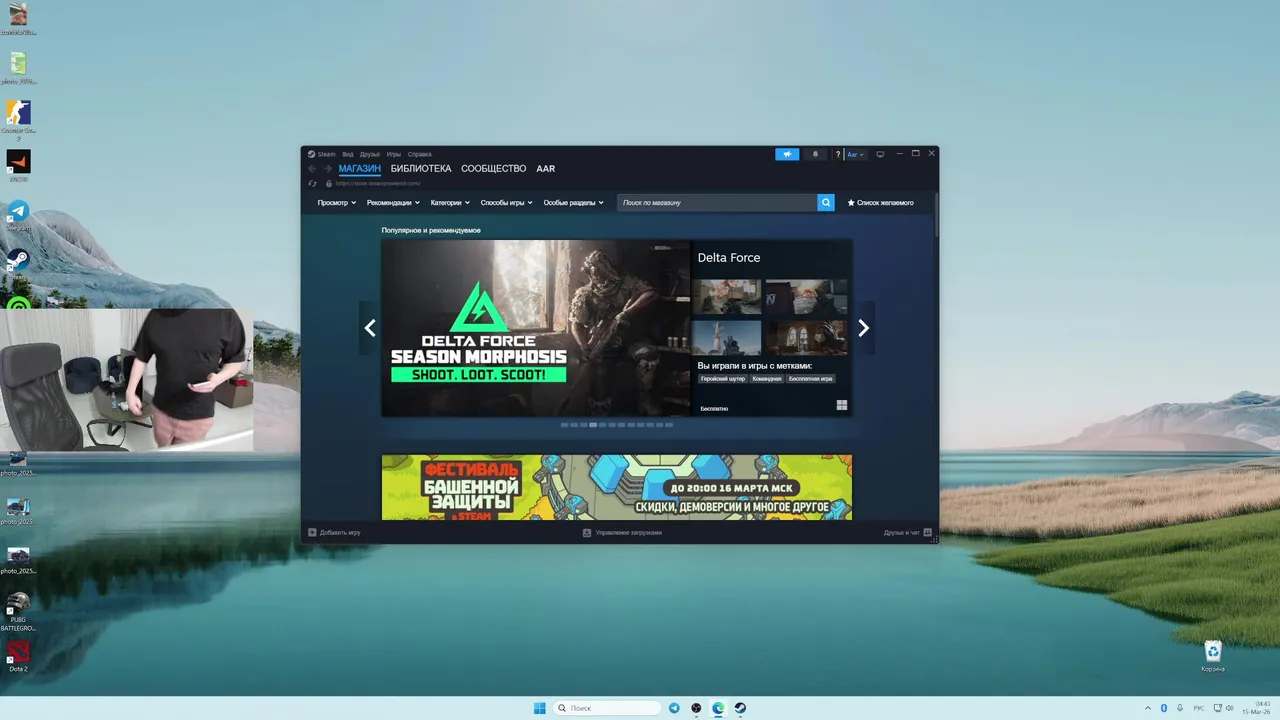This screenshot has width=1280, height=720.
Task: Click the Steam announcements megaphone icon
Action: click(787, 154)
